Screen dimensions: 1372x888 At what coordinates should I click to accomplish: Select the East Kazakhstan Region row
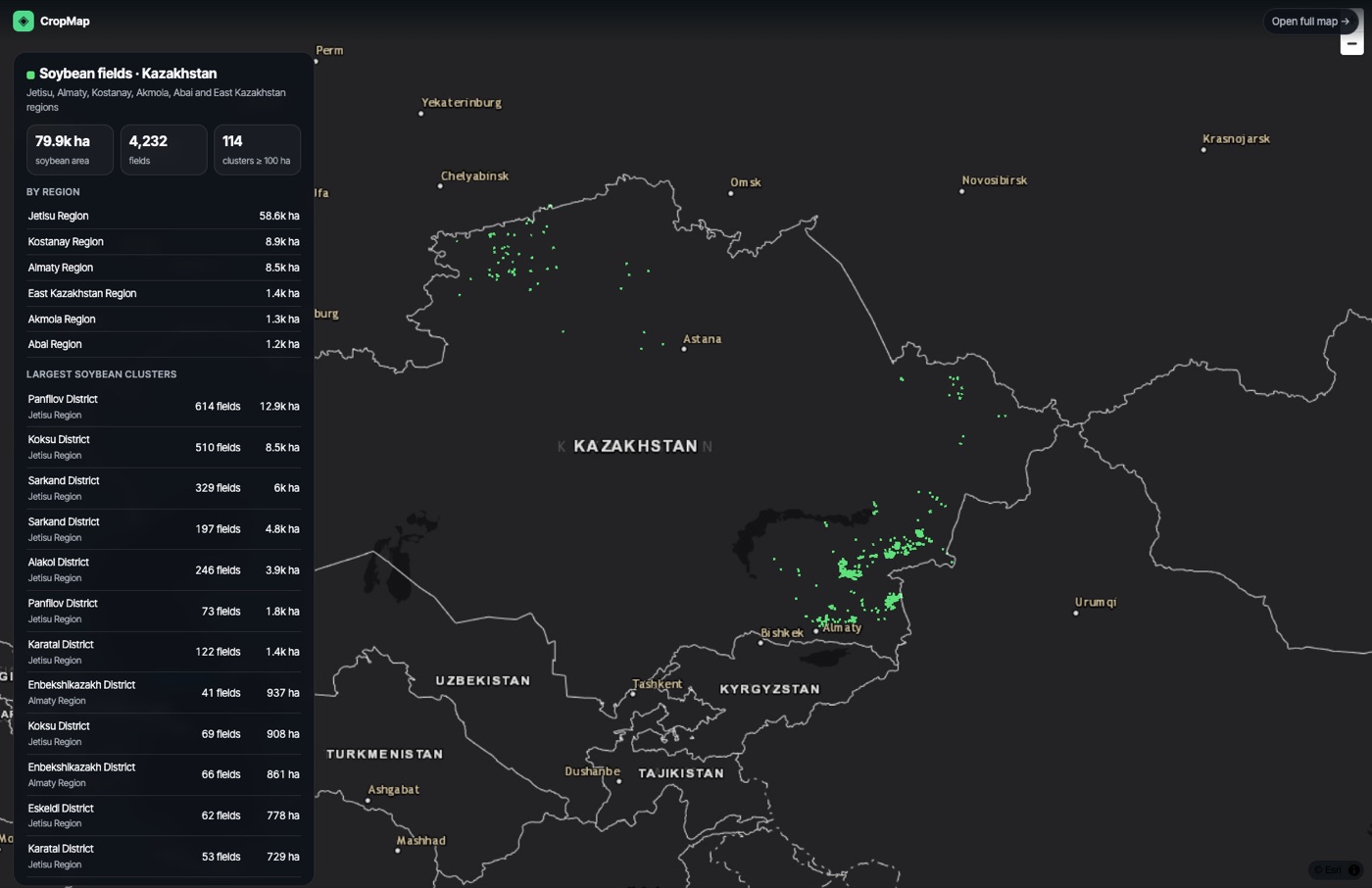[x=164, y=293]
